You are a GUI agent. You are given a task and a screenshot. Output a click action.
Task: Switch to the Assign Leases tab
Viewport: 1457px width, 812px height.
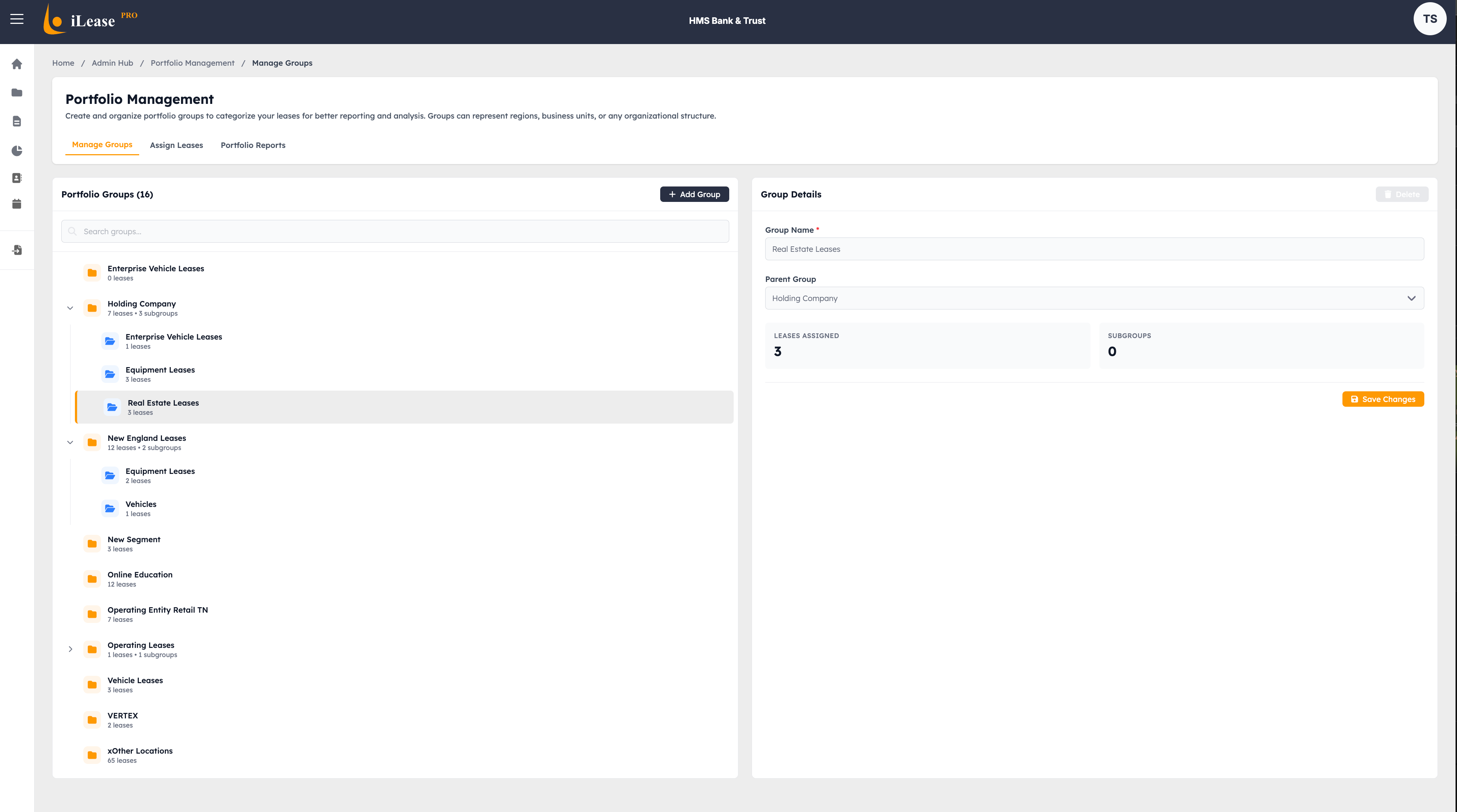177,145
